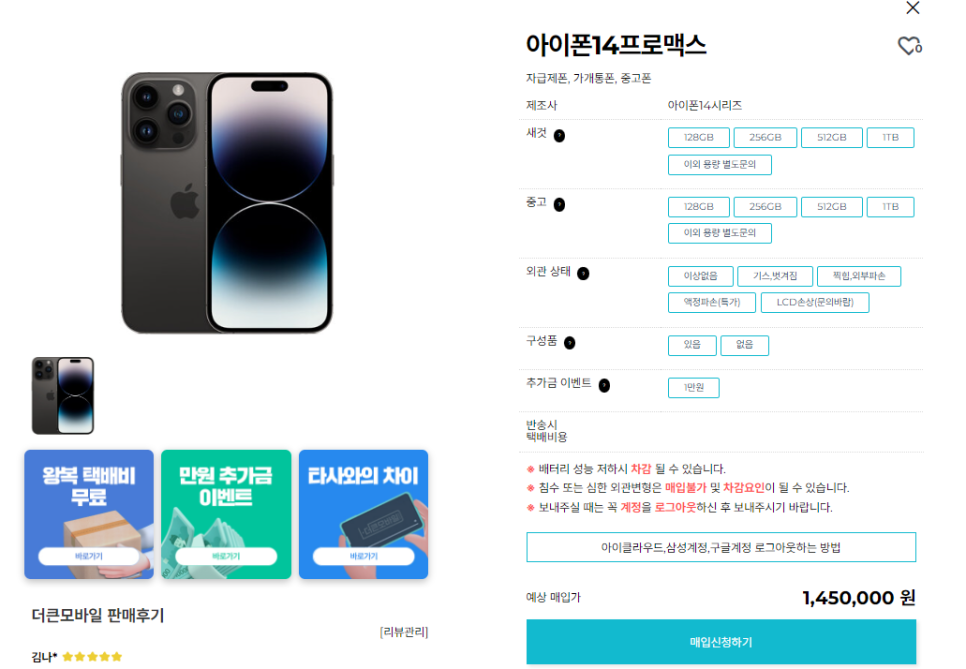Close the product popup with X
The image size is (966, 669).
pos(912,8)
